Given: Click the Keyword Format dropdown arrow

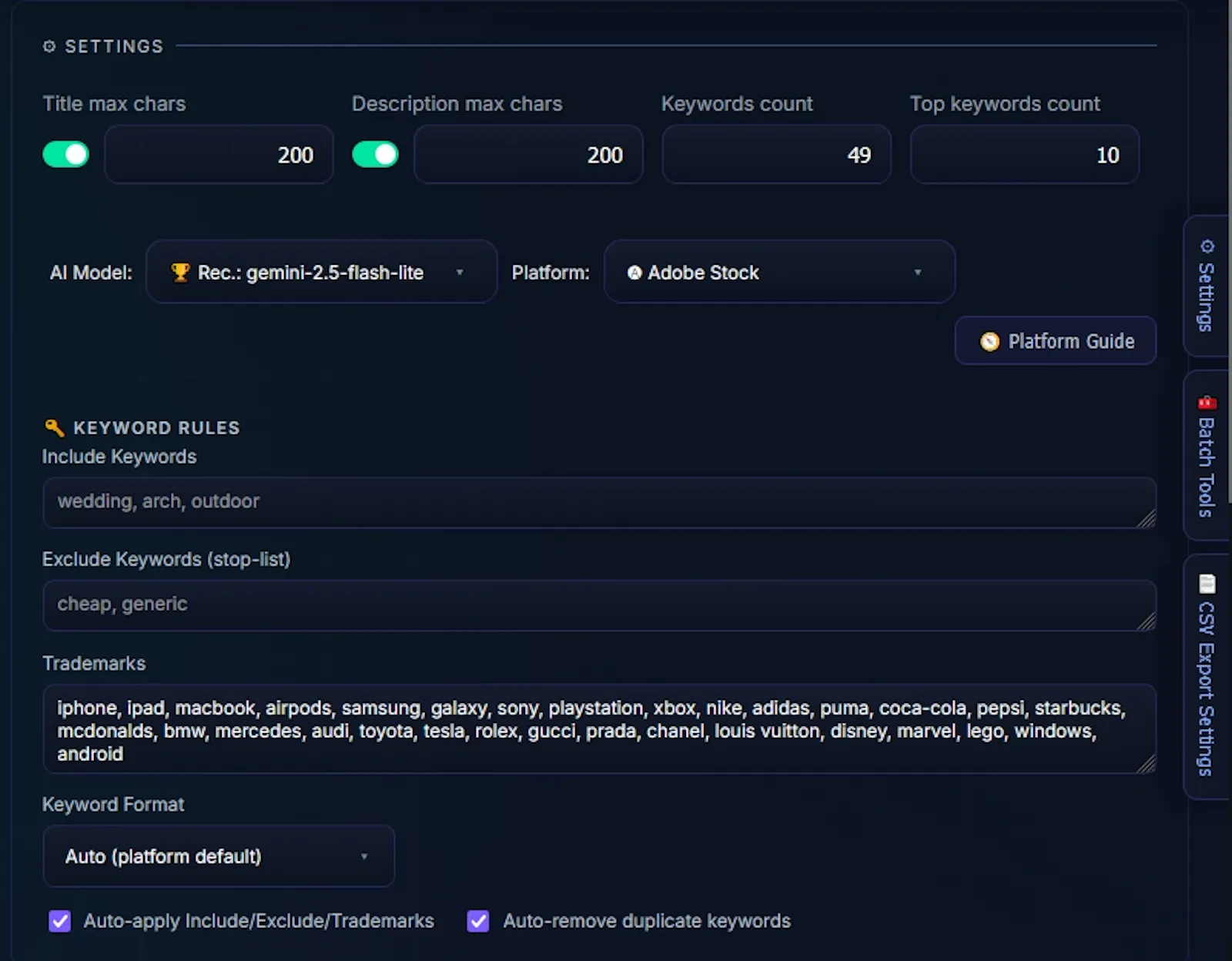Looking at the screenshot, I should pyautogui.click(x=364, y=856).
